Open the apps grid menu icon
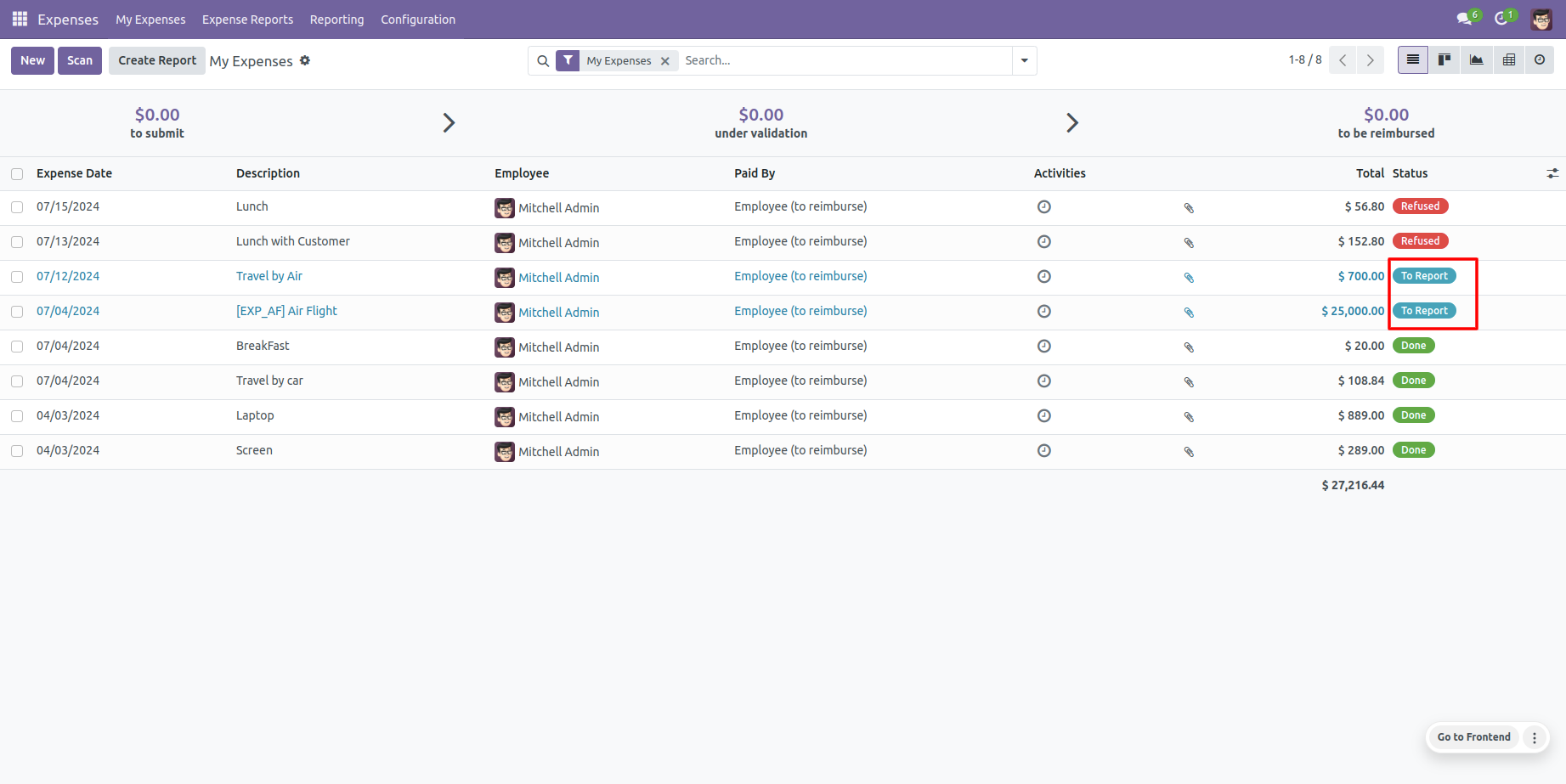Viewport: 1566px width, 784px height. [x=20, y=19]
